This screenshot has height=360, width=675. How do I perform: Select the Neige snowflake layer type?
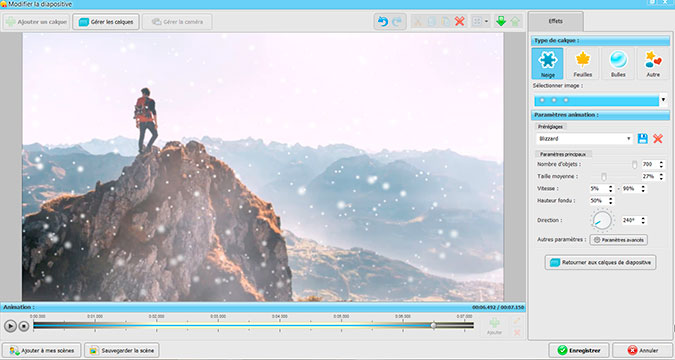(548, 63)
